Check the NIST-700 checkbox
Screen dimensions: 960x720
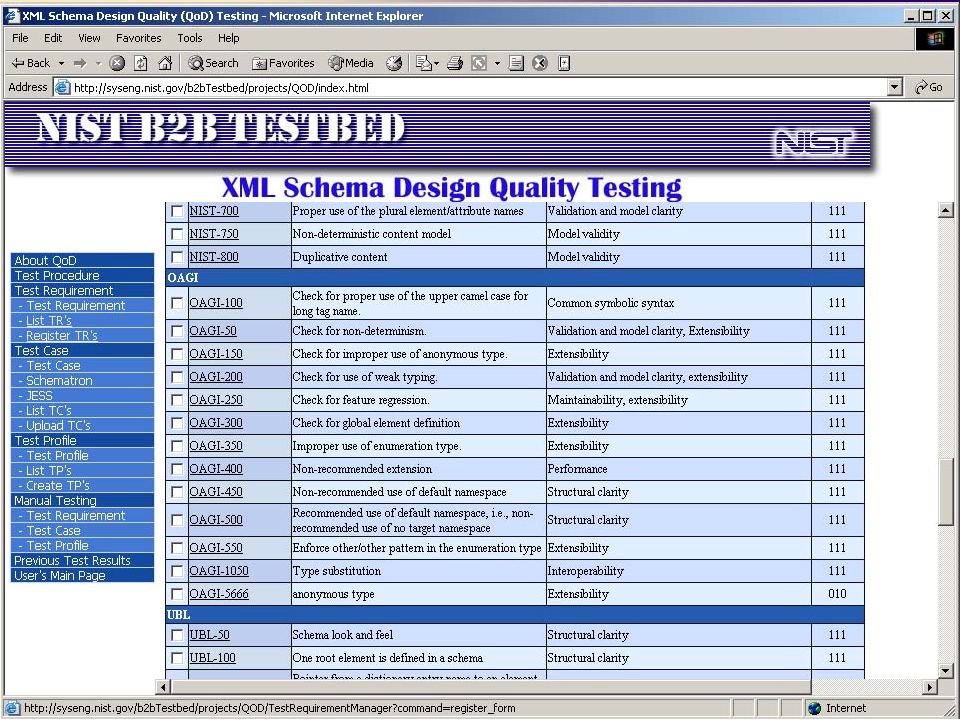coord(177,211)
